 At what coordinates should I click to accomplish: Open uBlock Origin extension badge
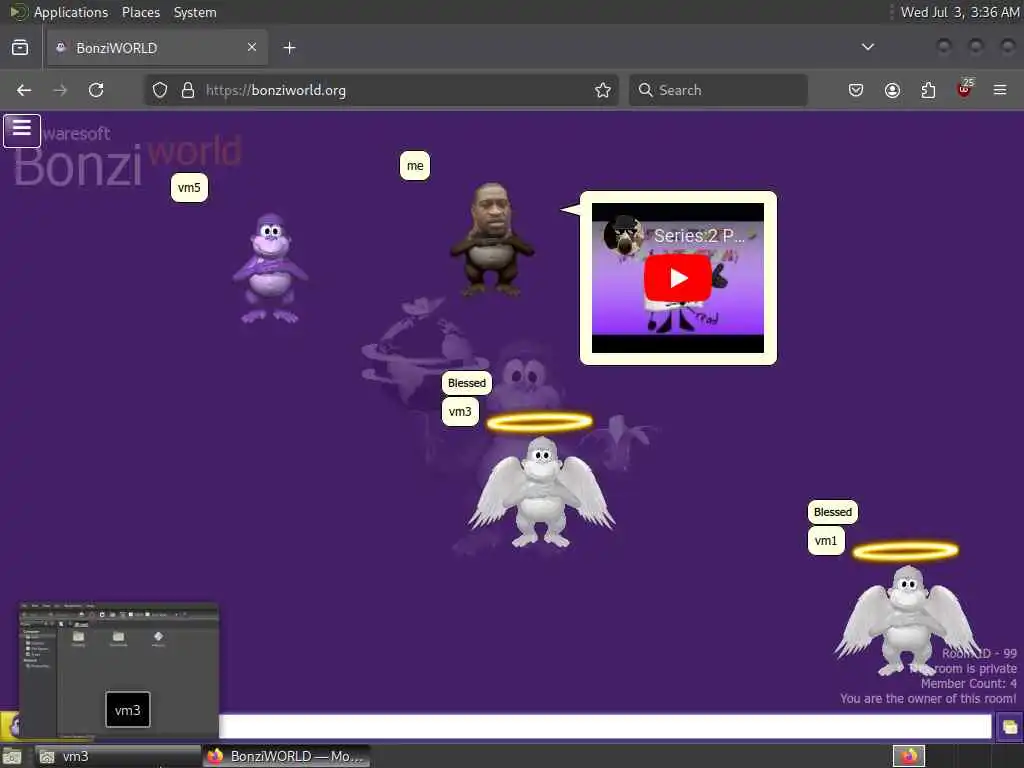965,89
